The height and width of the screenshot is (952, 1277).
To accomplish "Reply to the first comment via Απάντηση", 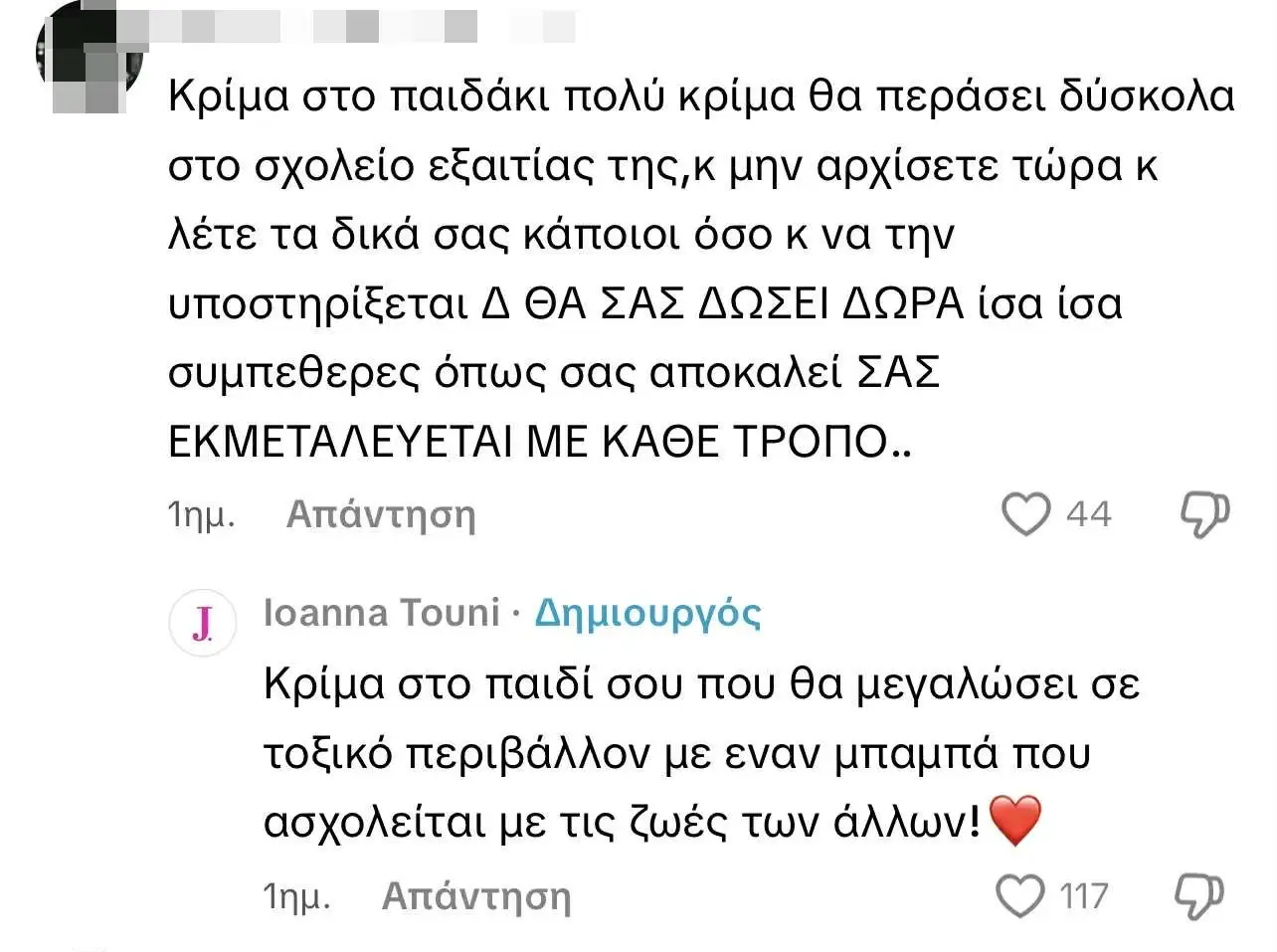I will (x=381, y=514).
